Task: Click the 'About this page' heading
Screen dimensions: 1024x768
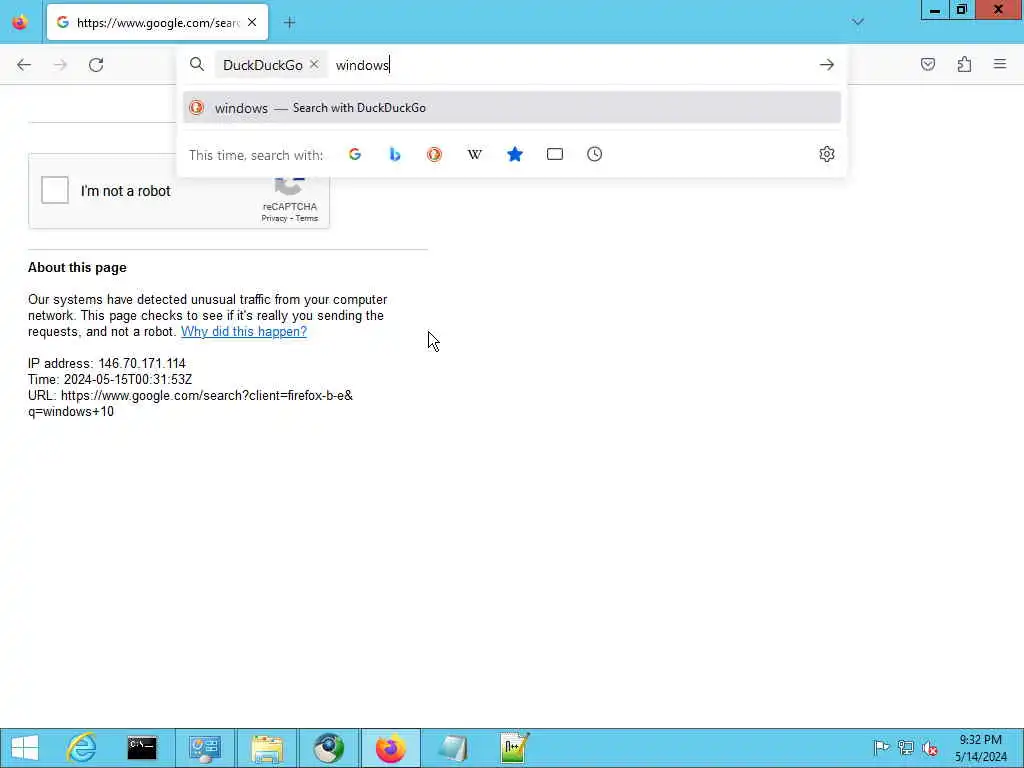Action: (77, 267)
